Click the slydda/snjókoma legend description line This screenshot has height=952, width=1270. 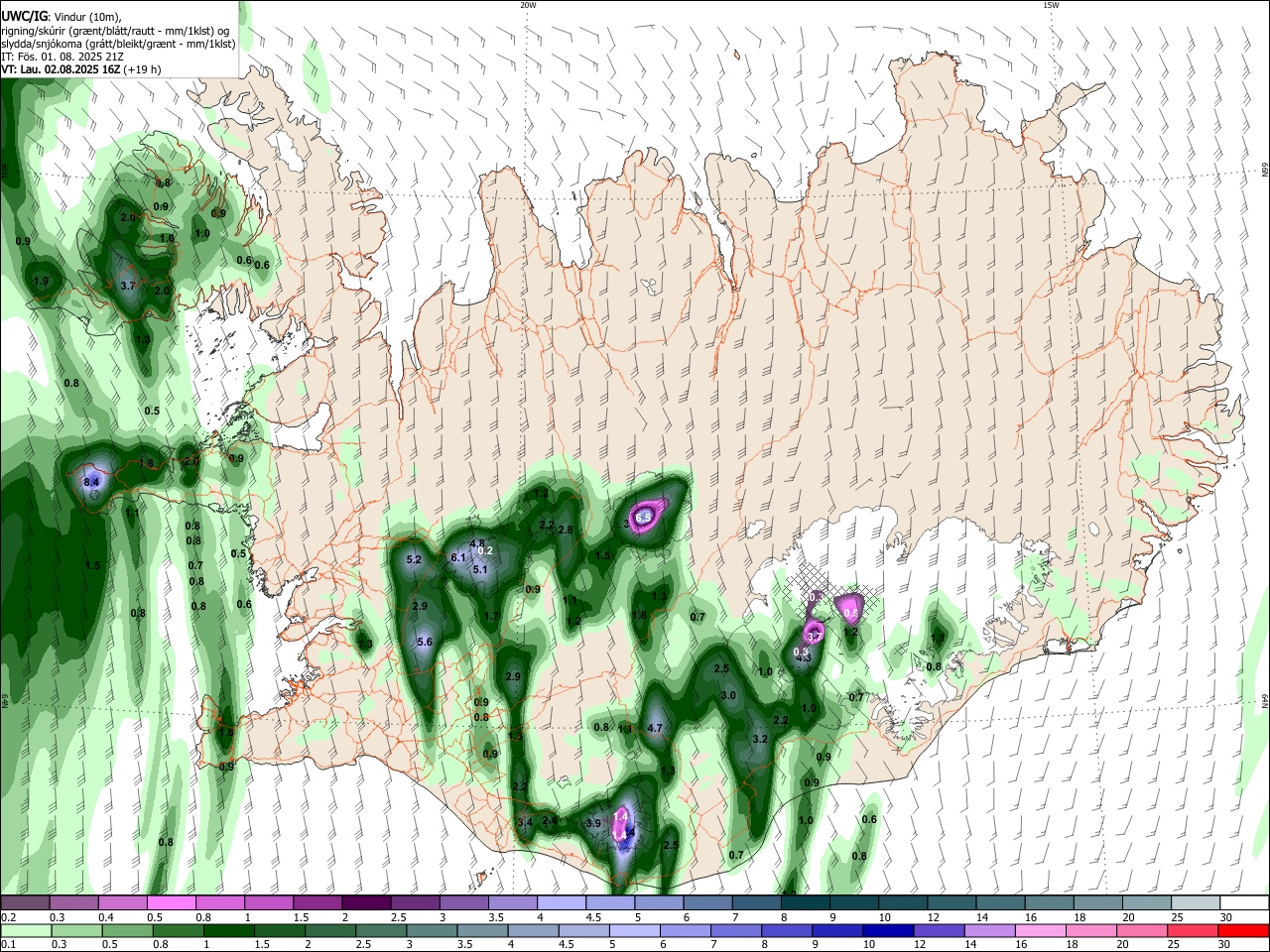pyautogui.click(x=118, y=44)
